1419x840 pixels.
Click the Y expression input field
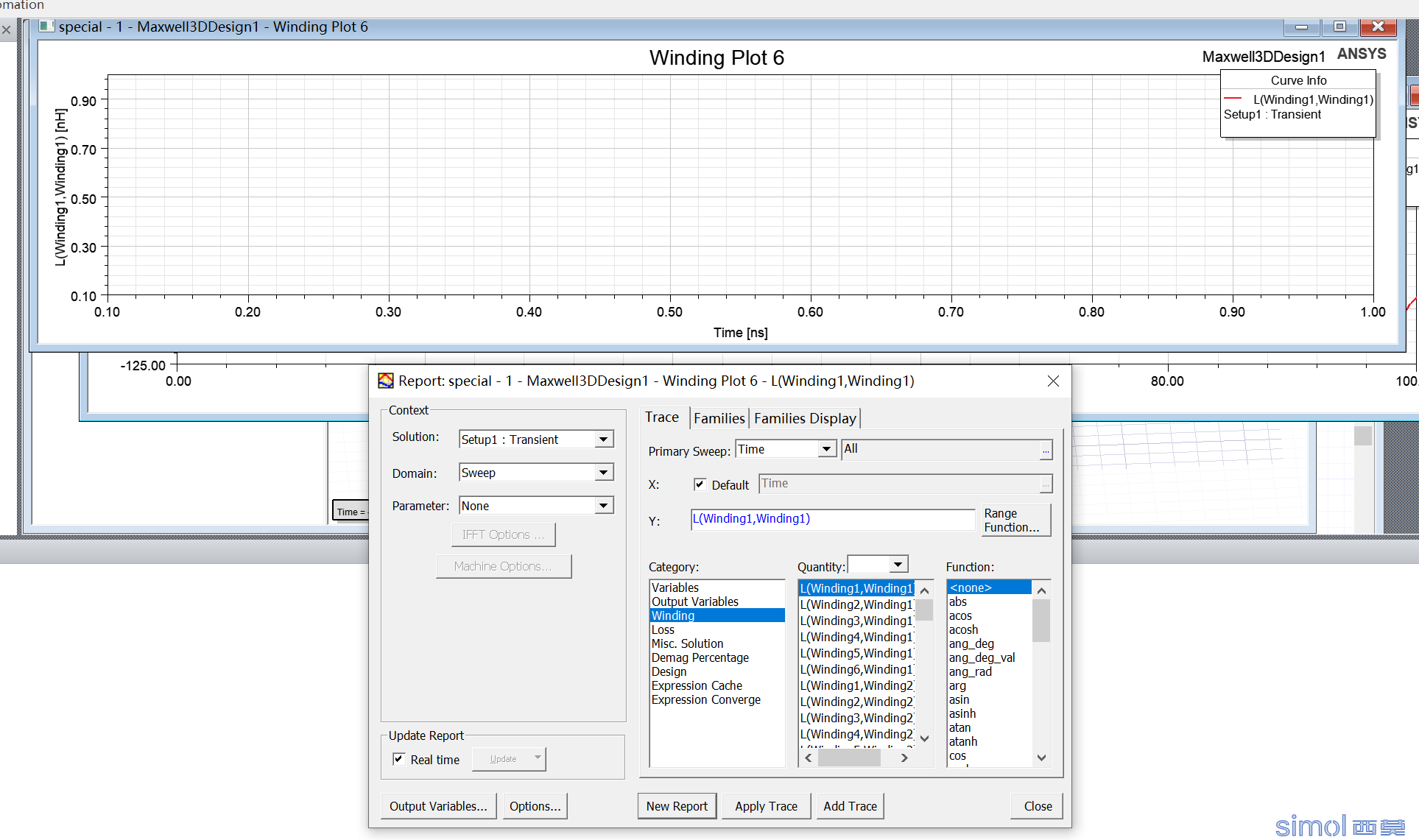(832, 519)
